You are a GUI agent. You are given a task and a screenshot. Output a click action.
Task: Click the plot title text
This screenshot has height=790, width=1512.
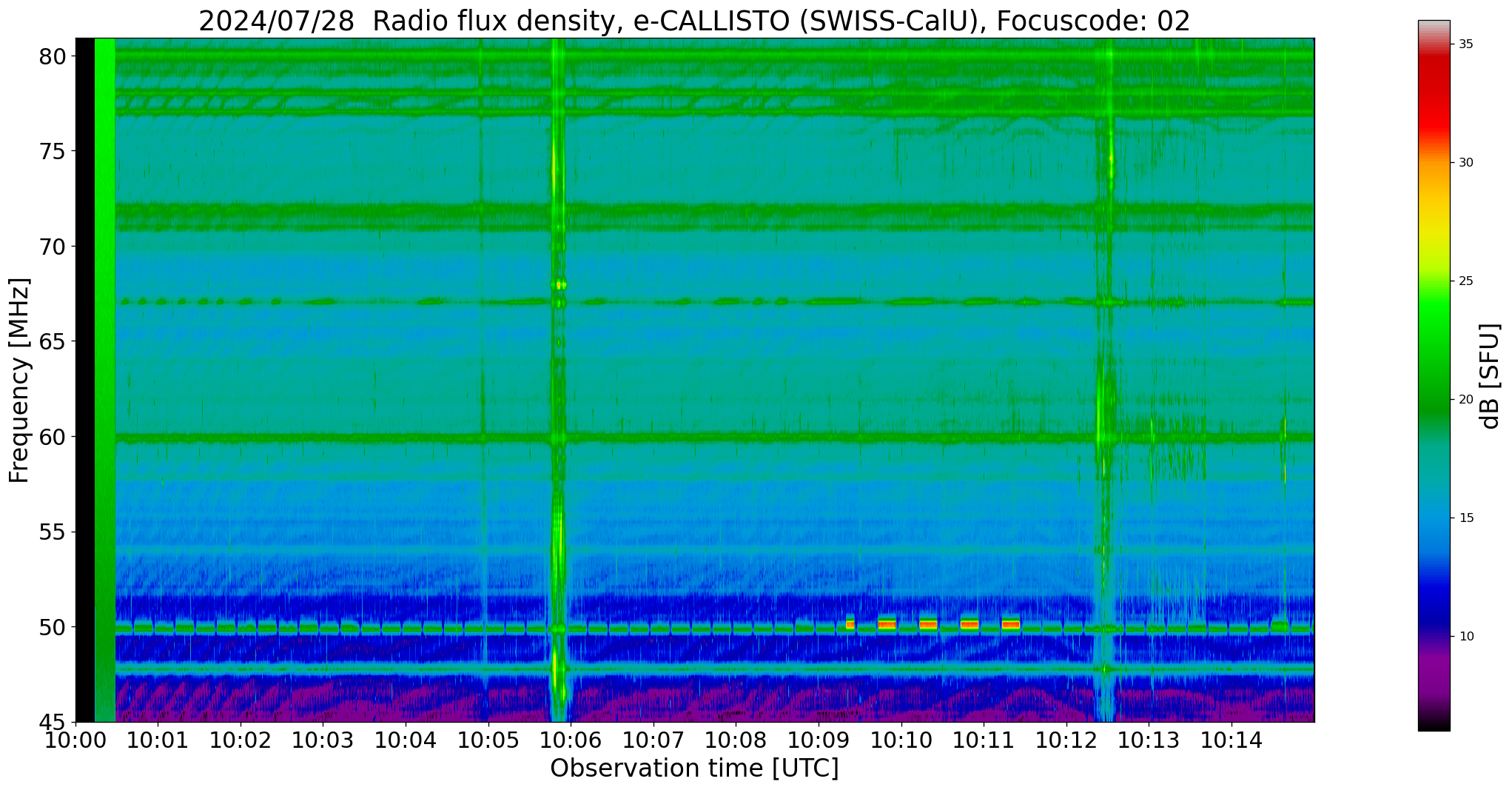click(x=694, y=21)
